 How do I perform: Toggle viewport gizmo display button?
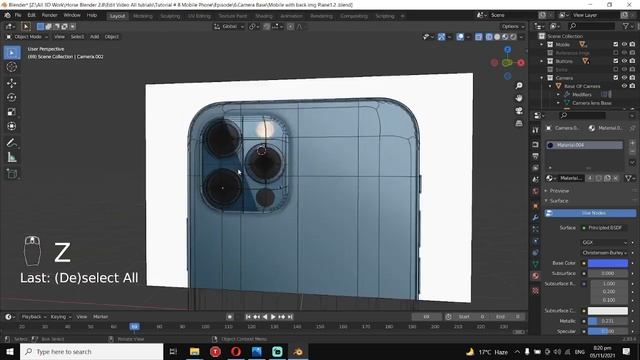[441, 37]
